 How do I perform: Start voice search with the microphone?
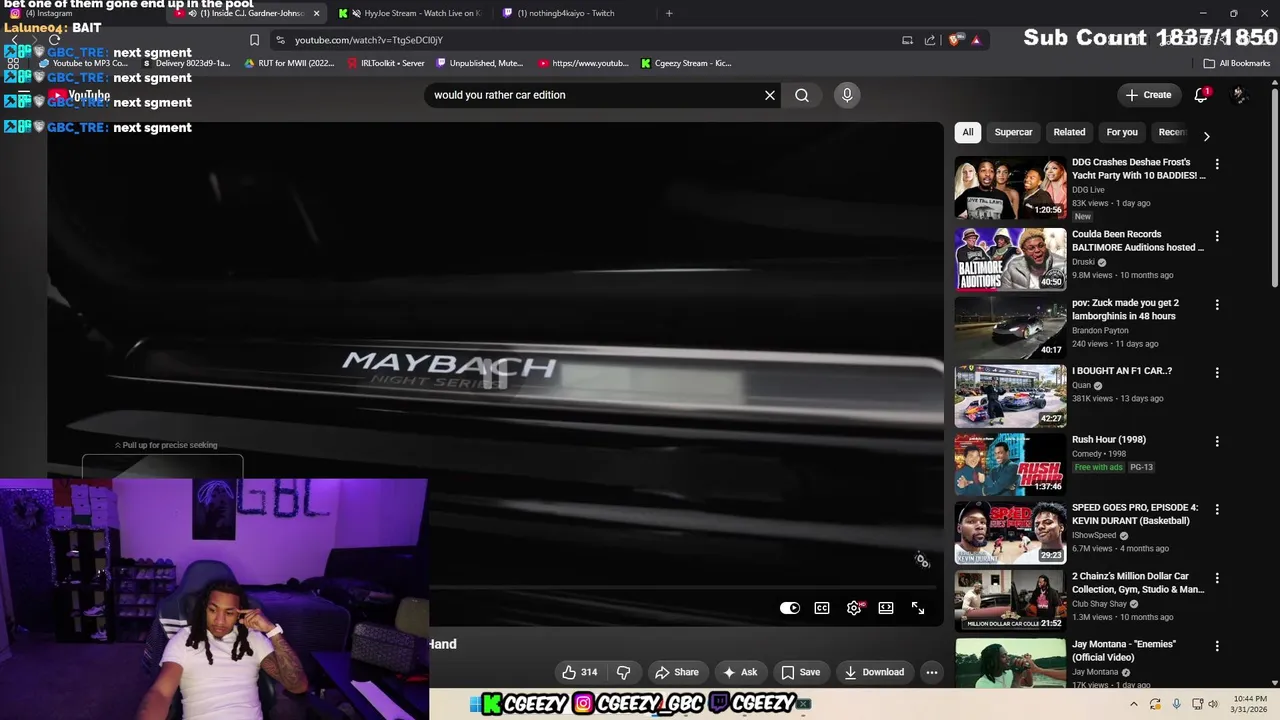click(x=847, y=95)
